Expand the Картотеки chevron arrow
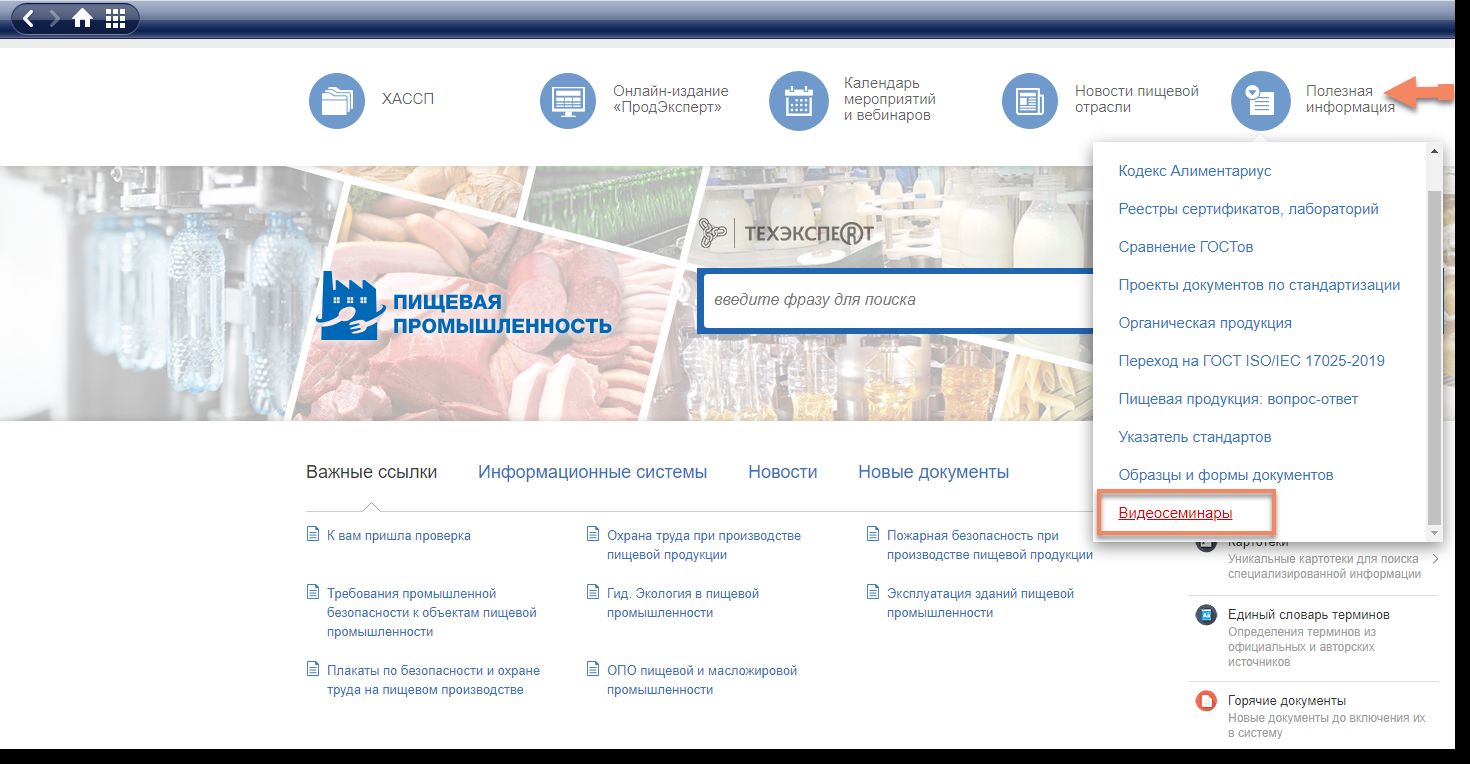The width and height of the screenshot is (1470, 764). coord(1435,559)
